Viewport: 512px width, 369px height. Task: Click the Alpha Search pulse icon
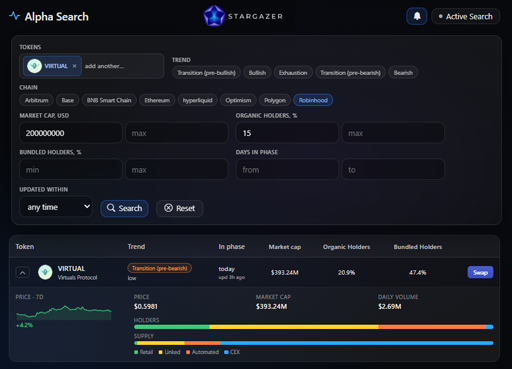(14, 16)
